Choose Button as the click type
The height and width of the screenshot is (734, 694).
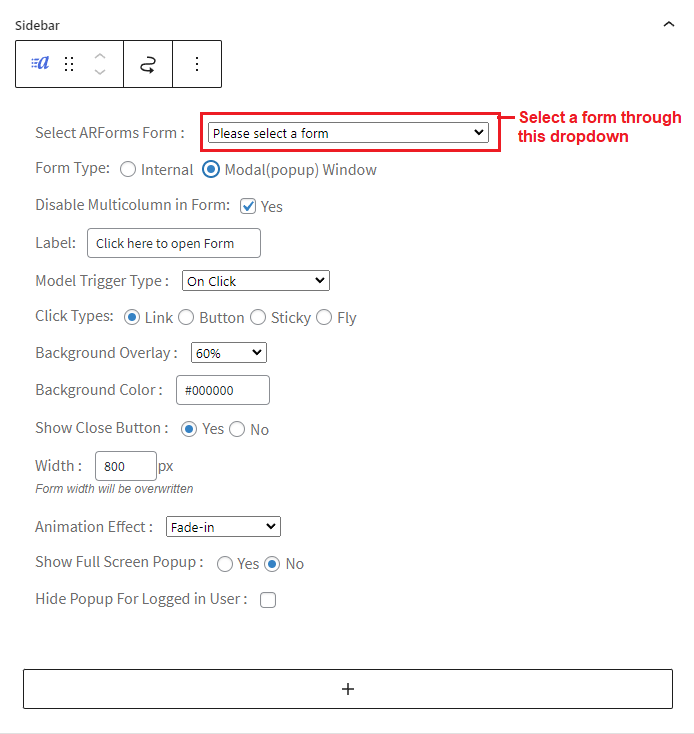coord(186,317)
